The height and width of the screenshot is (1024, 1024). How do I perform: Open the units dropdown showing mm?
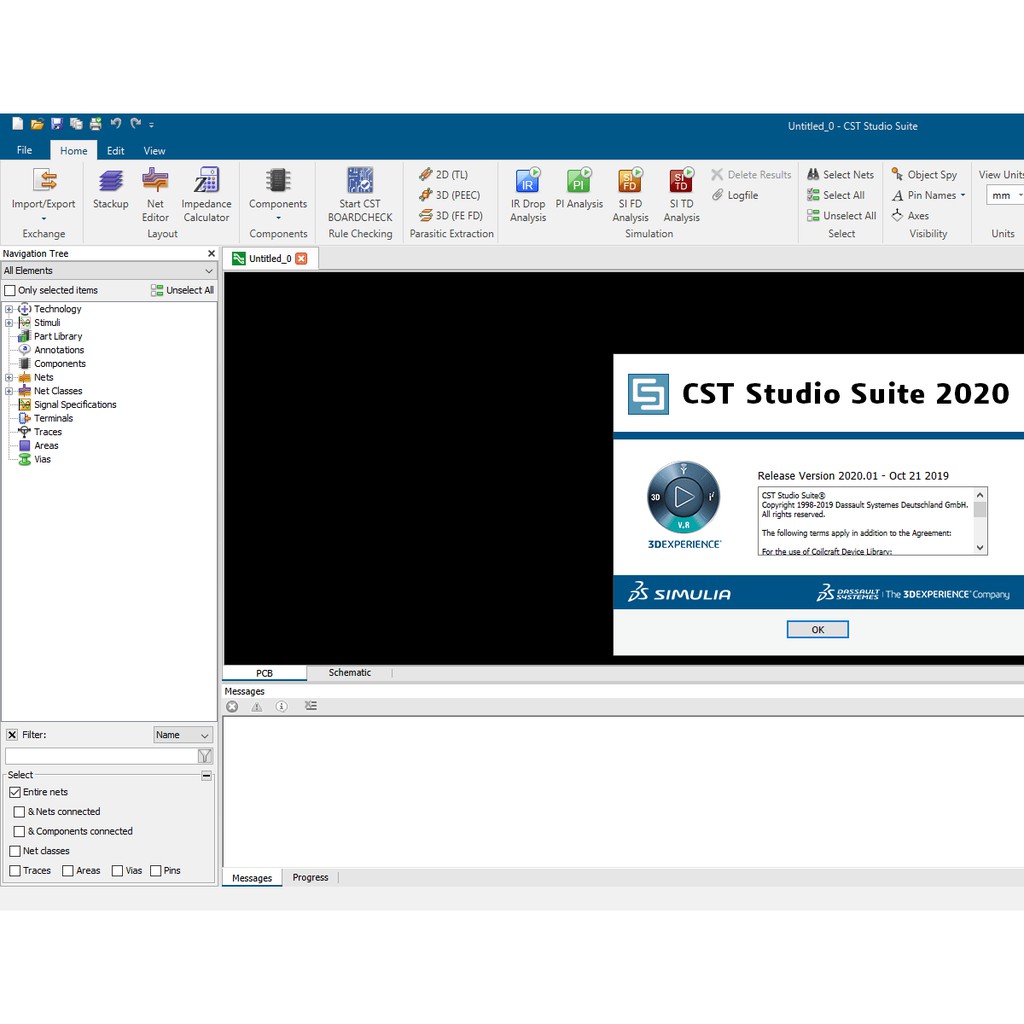click(x=1003, y=195)
